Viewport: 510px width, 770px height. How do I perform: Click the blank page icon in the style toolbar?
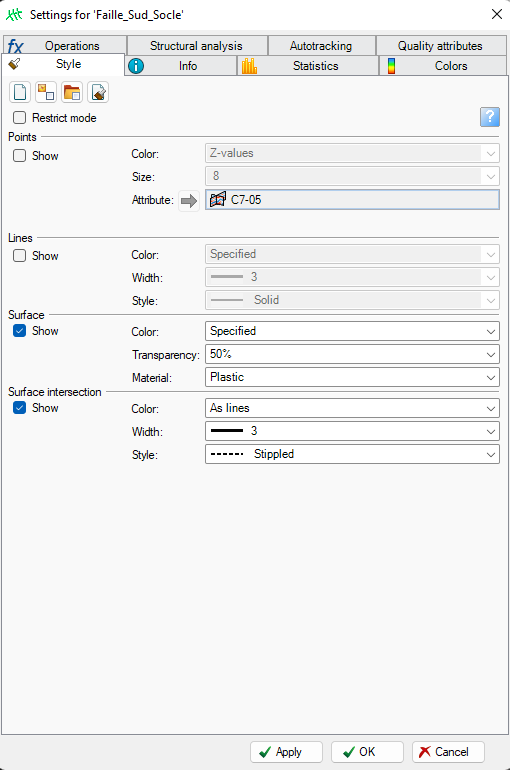click(x=20, y=92)
